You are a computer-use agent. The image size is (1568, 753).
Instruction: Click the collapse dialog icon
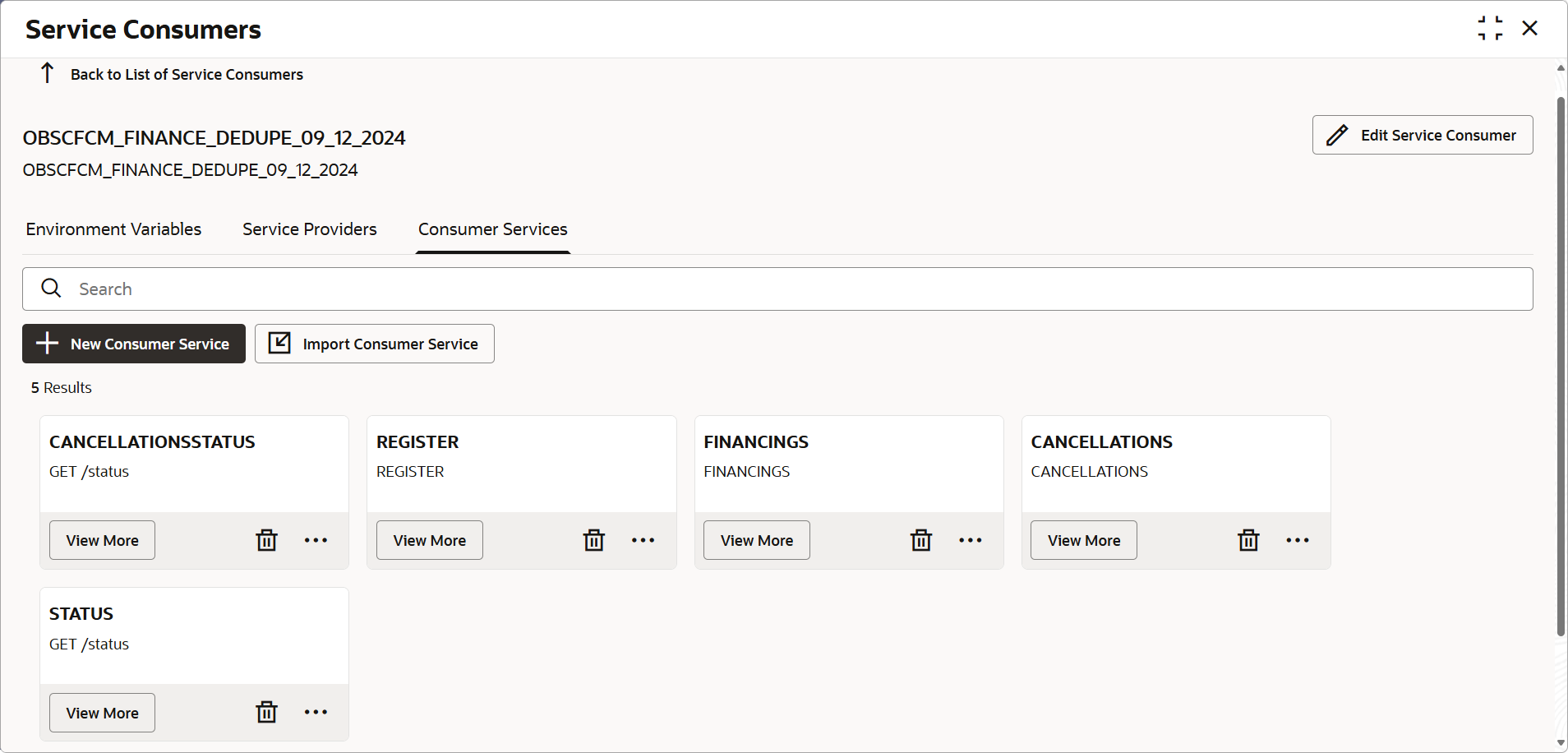[x=1490, y=28]
